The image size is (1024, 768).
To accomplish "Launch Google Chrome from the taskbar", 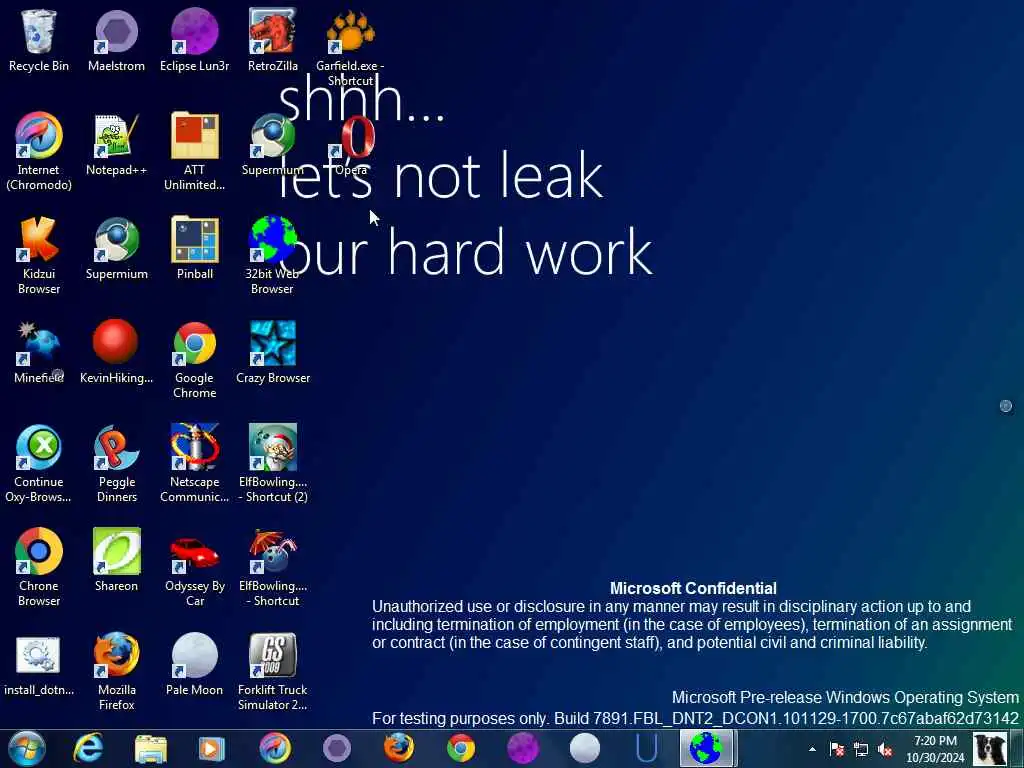I will [x=460, y=748].
